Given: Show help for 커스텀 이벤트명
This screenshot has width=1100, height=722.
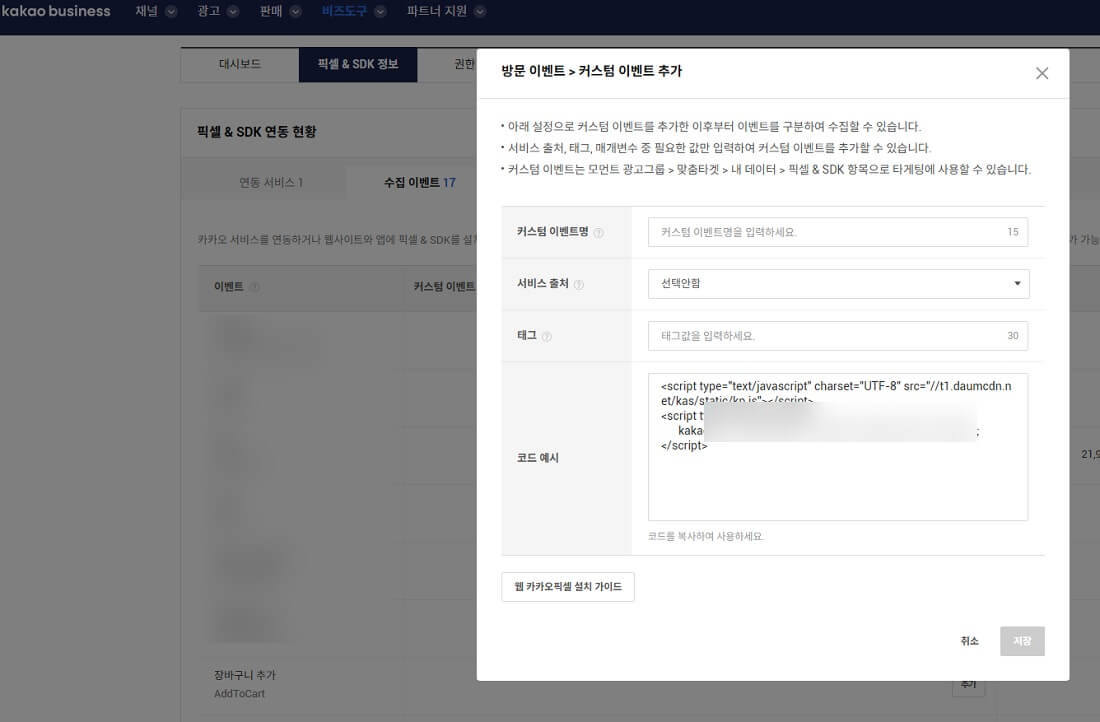Looking at the screenshot, I should click(x=598, y=233).
